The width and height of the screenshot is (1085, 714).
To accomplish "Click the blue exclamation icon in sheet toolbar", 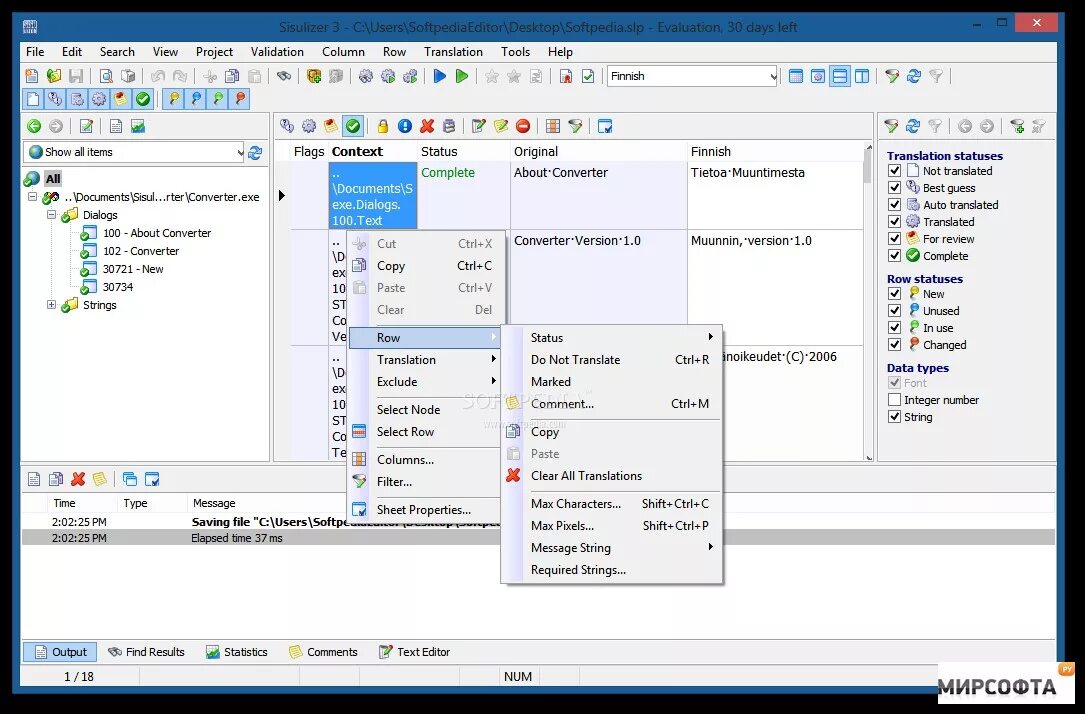I will coord(405,126).
